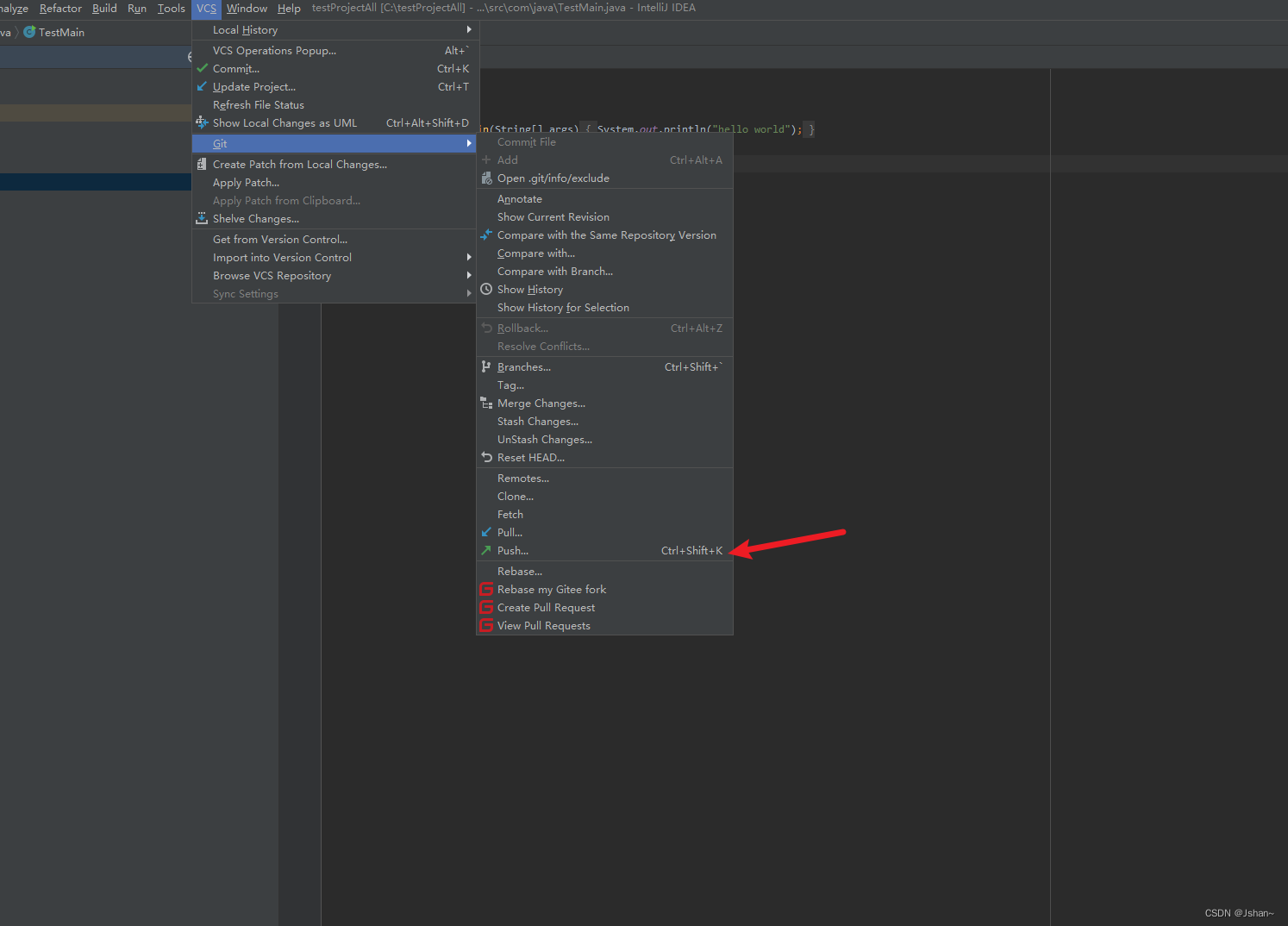Choose Compare with... entry

click(604, 253)
